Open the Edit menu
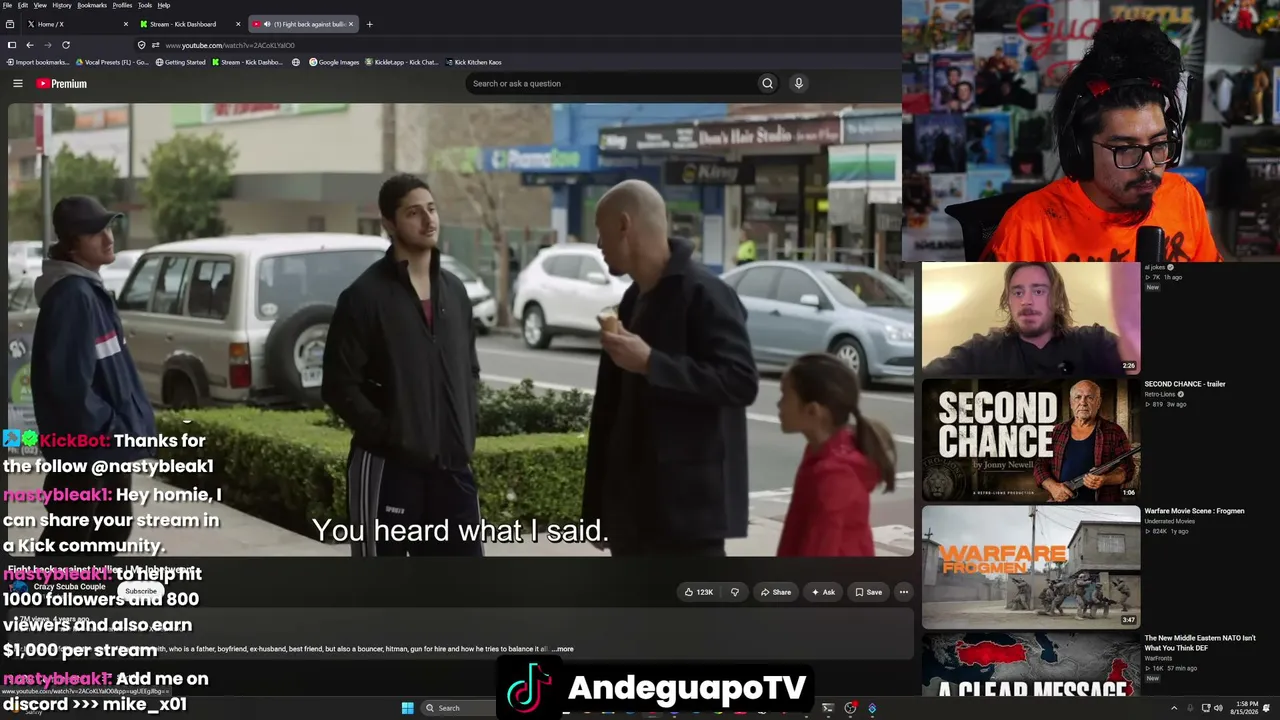 pyautogui.click(x=23, y=5)
